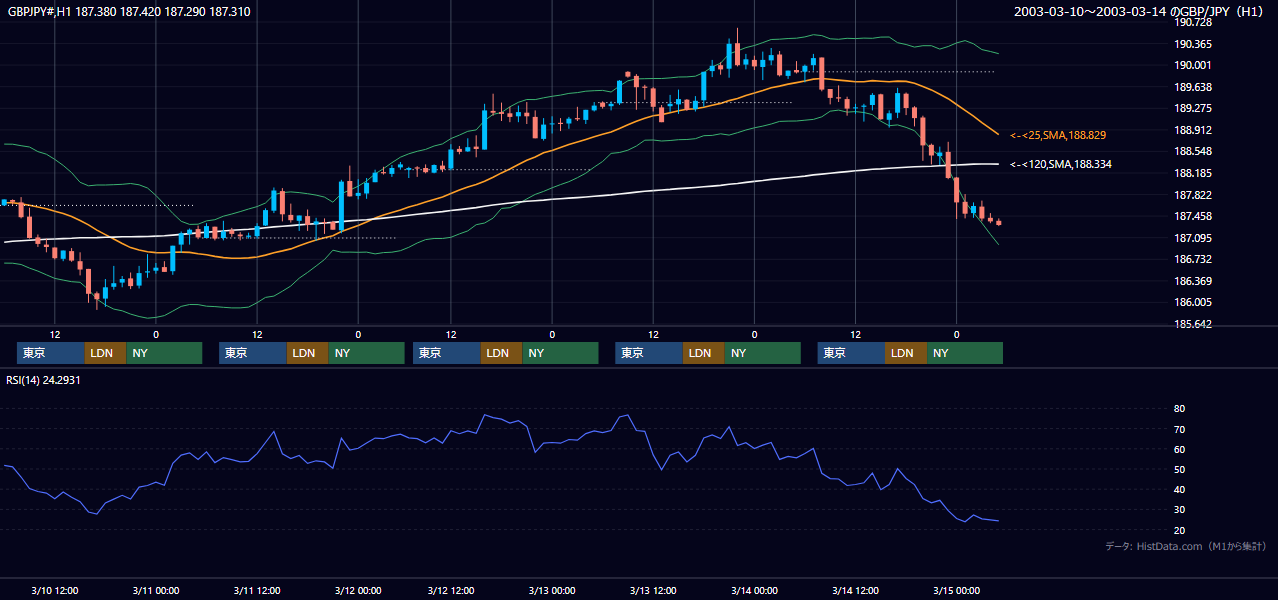Click price axis label 186.732

click(x=1193, y=259)
